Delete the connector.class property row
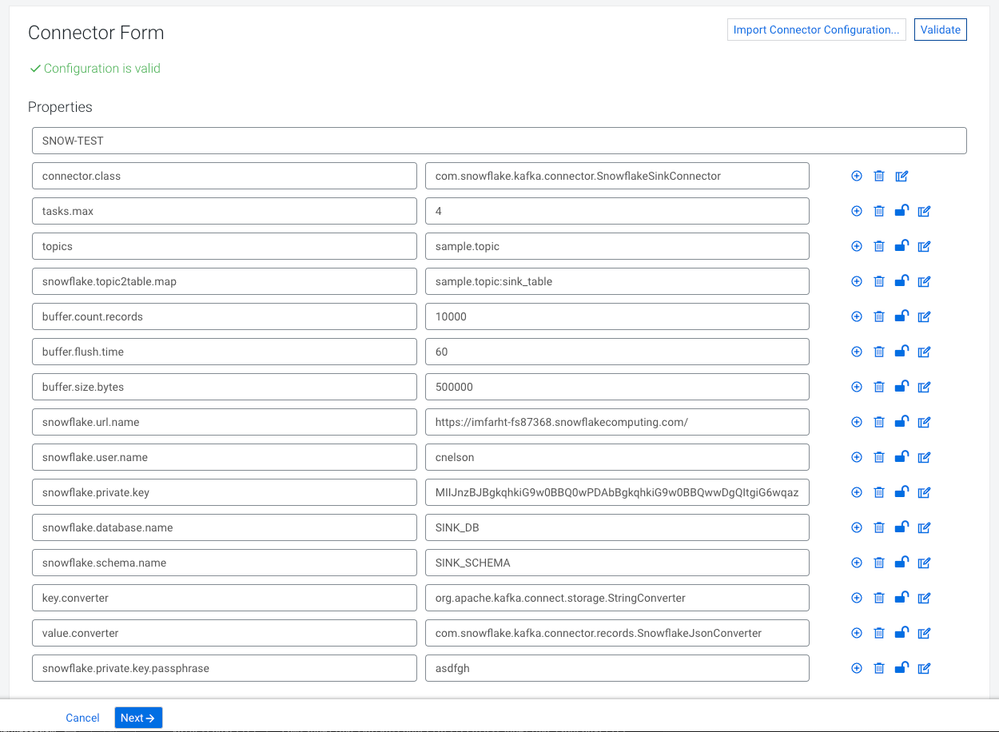Viewport: 999px width, 732px height. tap(879, 176)
